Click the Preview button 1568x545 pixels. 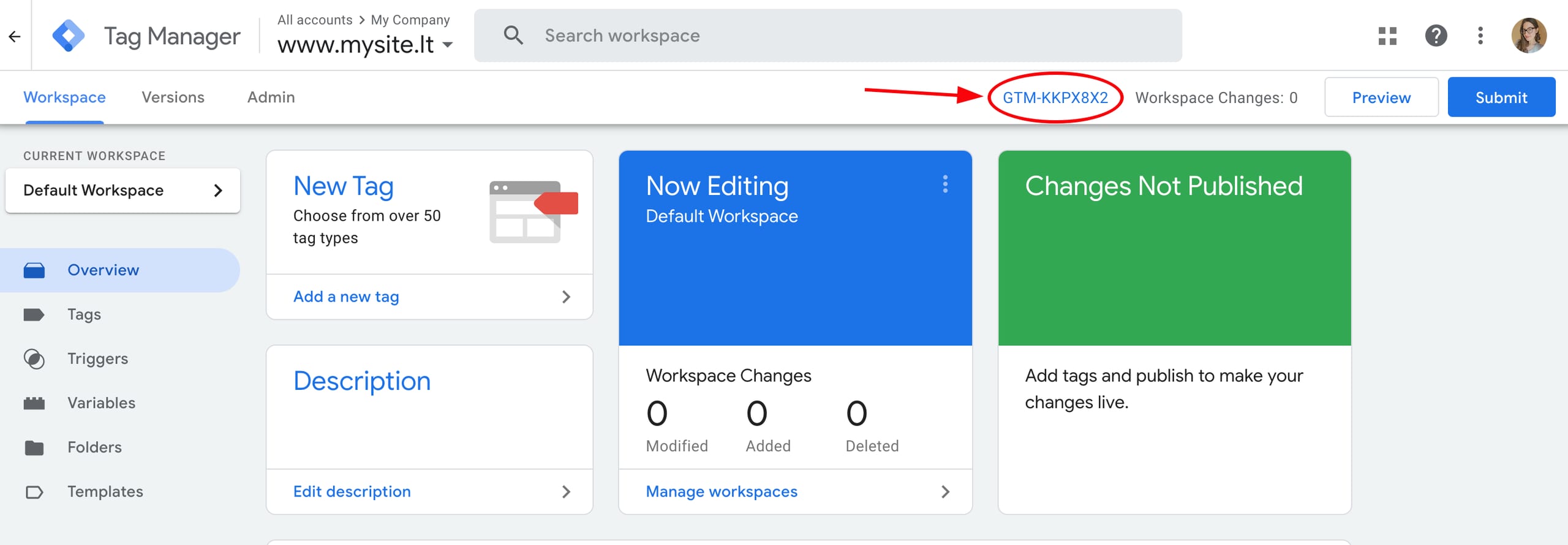click(1381, 97)
